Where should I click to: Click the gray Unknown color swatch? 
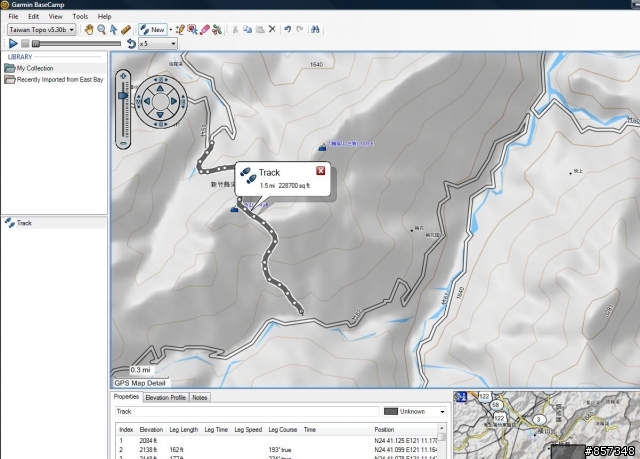coord(391,412)
